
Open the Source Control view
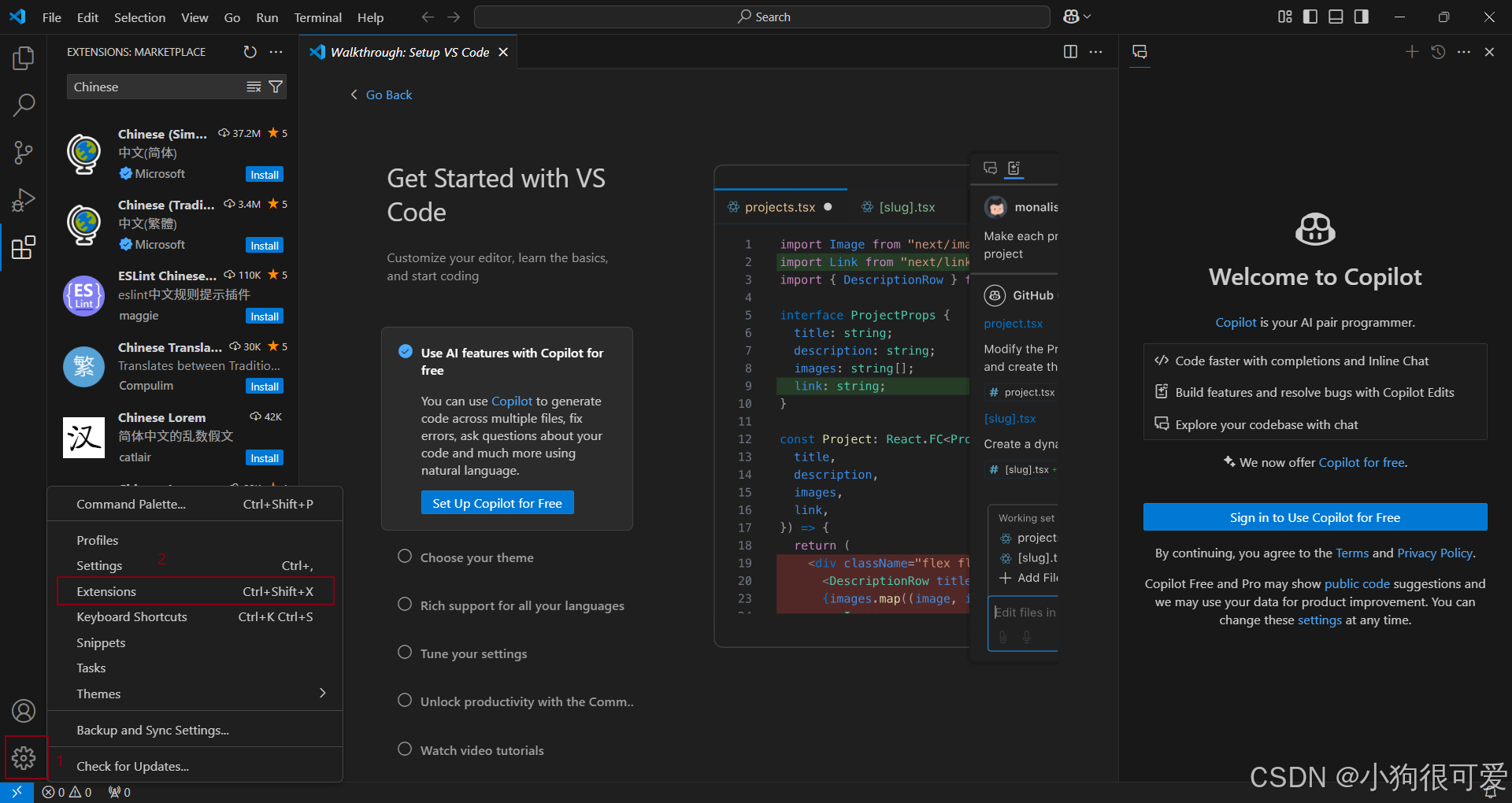coord(24,153)
